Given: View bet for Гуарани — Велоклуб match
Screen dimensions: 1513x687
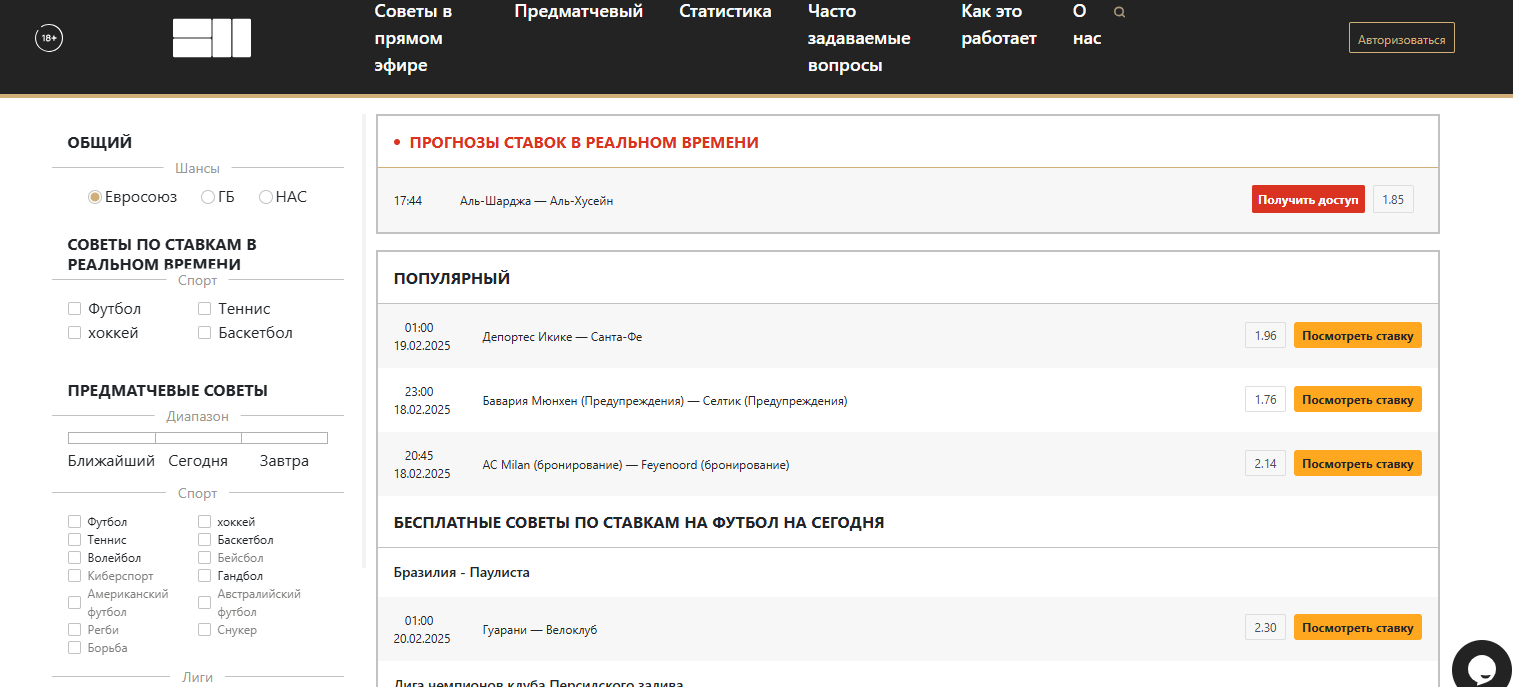Looking at the screenshot, I should click(x=1357, y=628).
